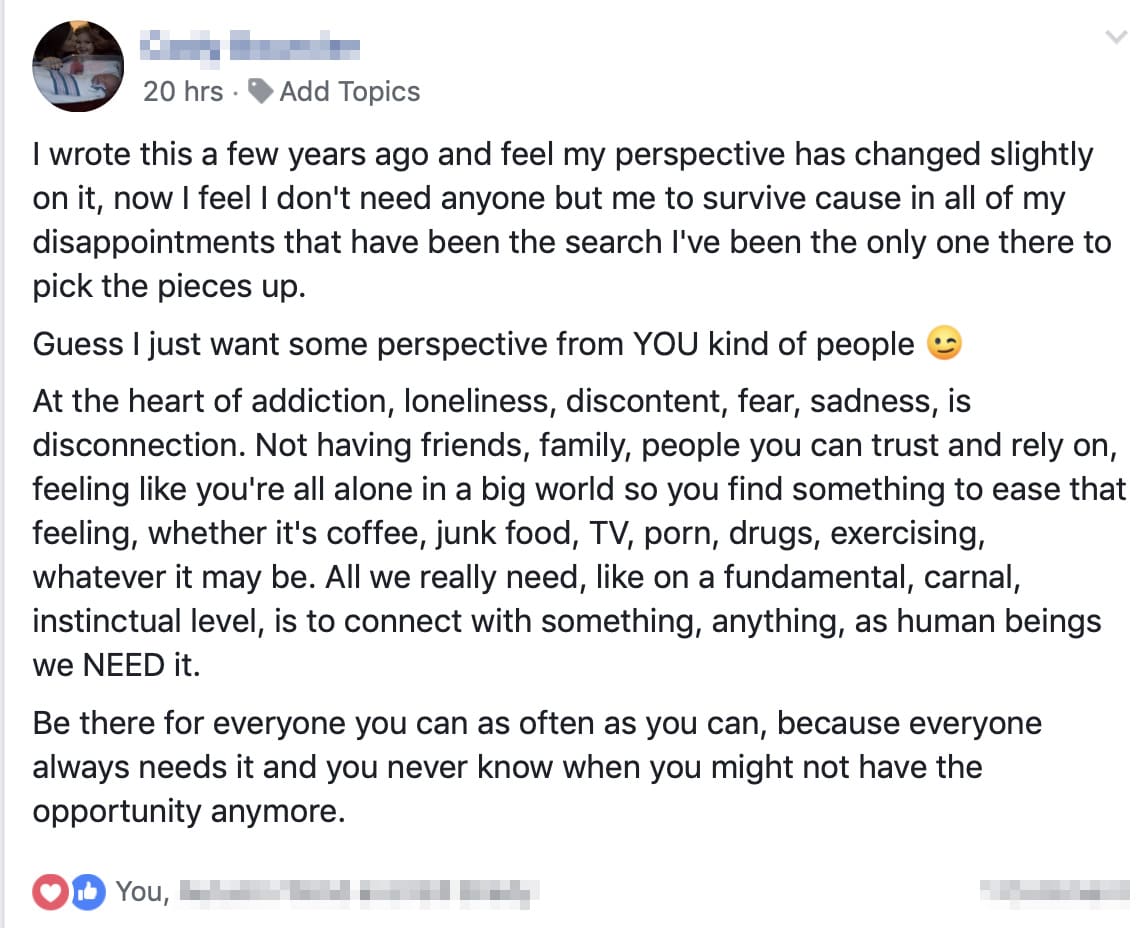
Task: Select the "Add Topics" link
Action: [x=349, y=92]
